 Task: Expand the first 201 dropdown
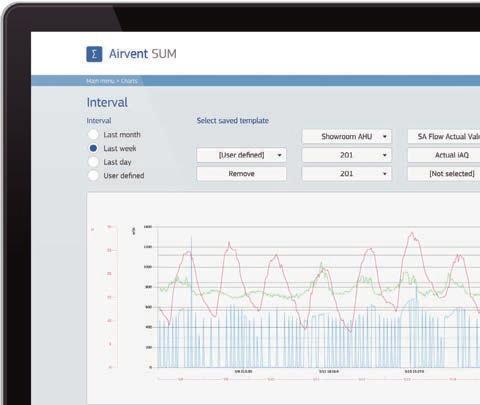pyautogui.click(x=347, y=155)
